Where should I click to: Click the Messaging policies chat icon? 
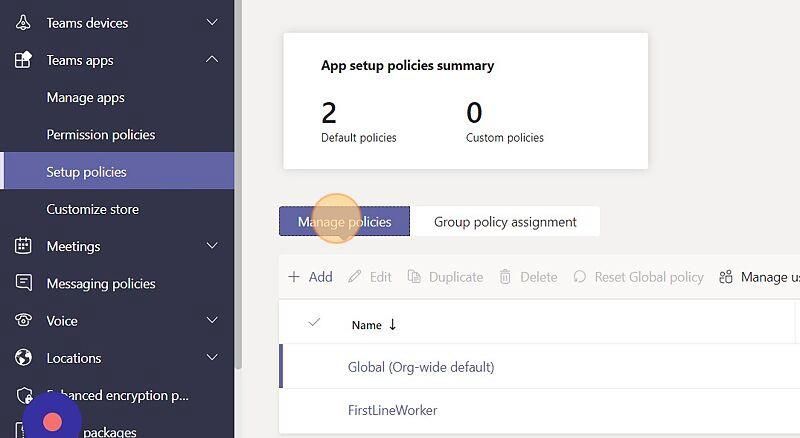23,282
